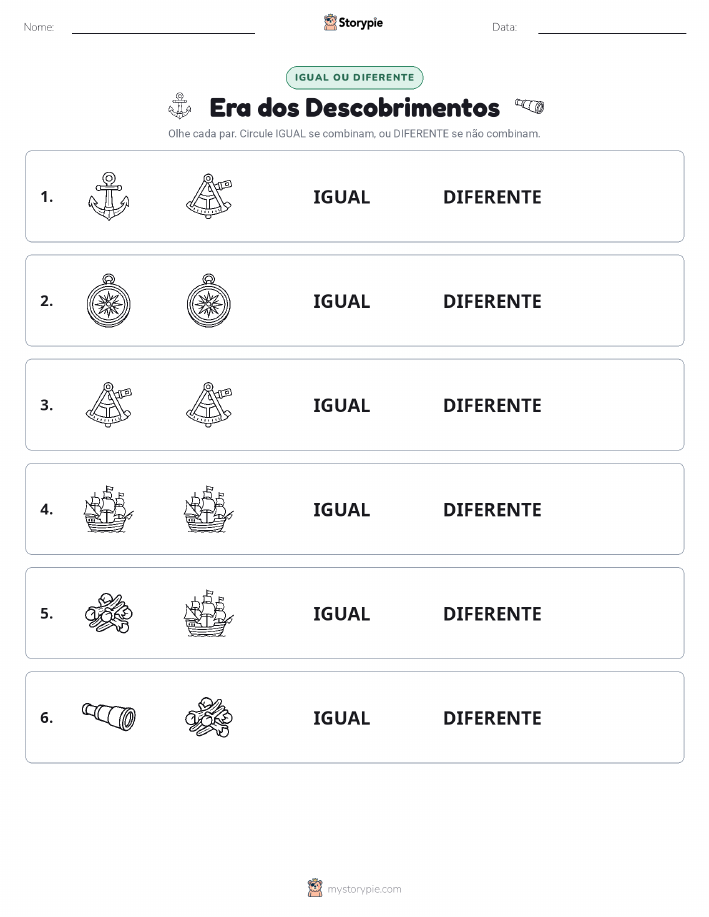
Task: Choose DIFERENTE for question 6
Action: (x=492, y=718)
